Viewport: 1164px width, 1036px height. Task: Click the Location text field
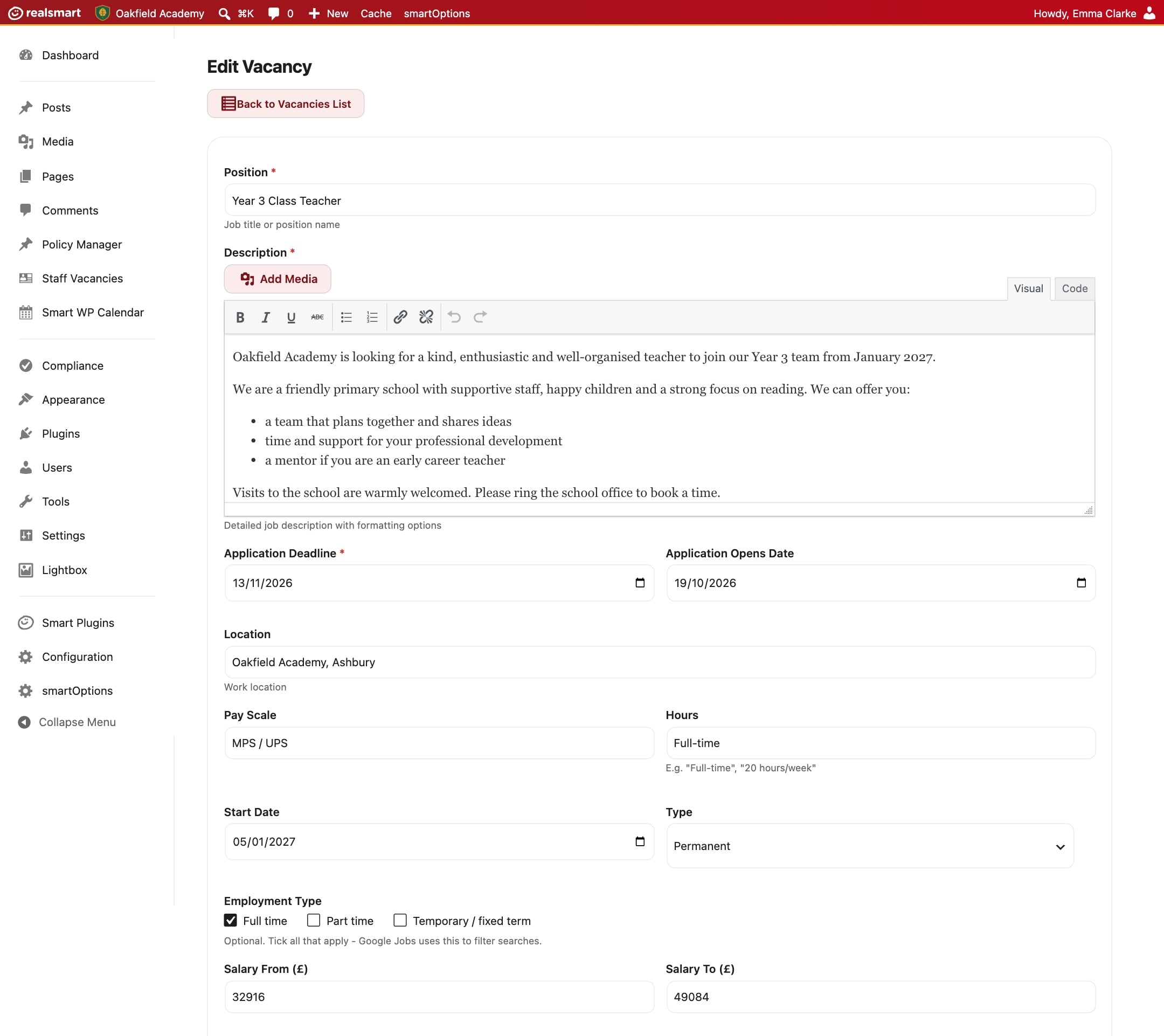point(660,662)
